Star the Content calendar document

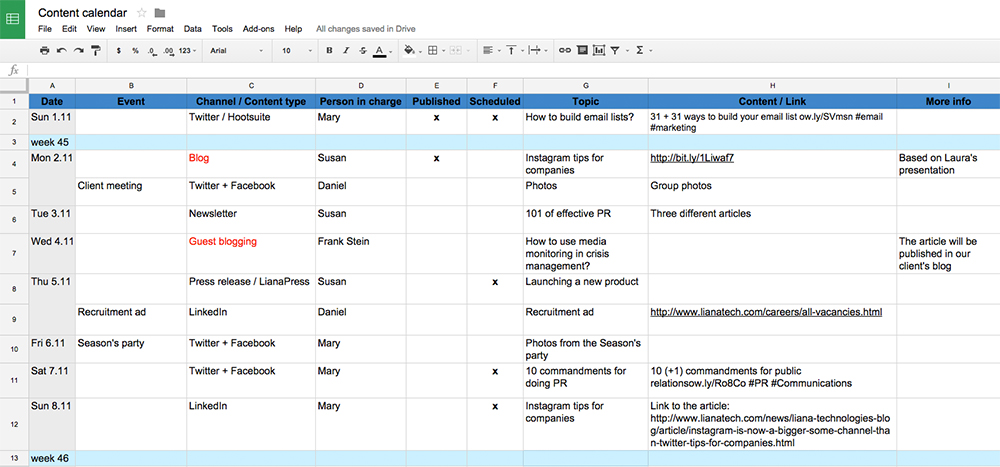click(x=142, y=13)
